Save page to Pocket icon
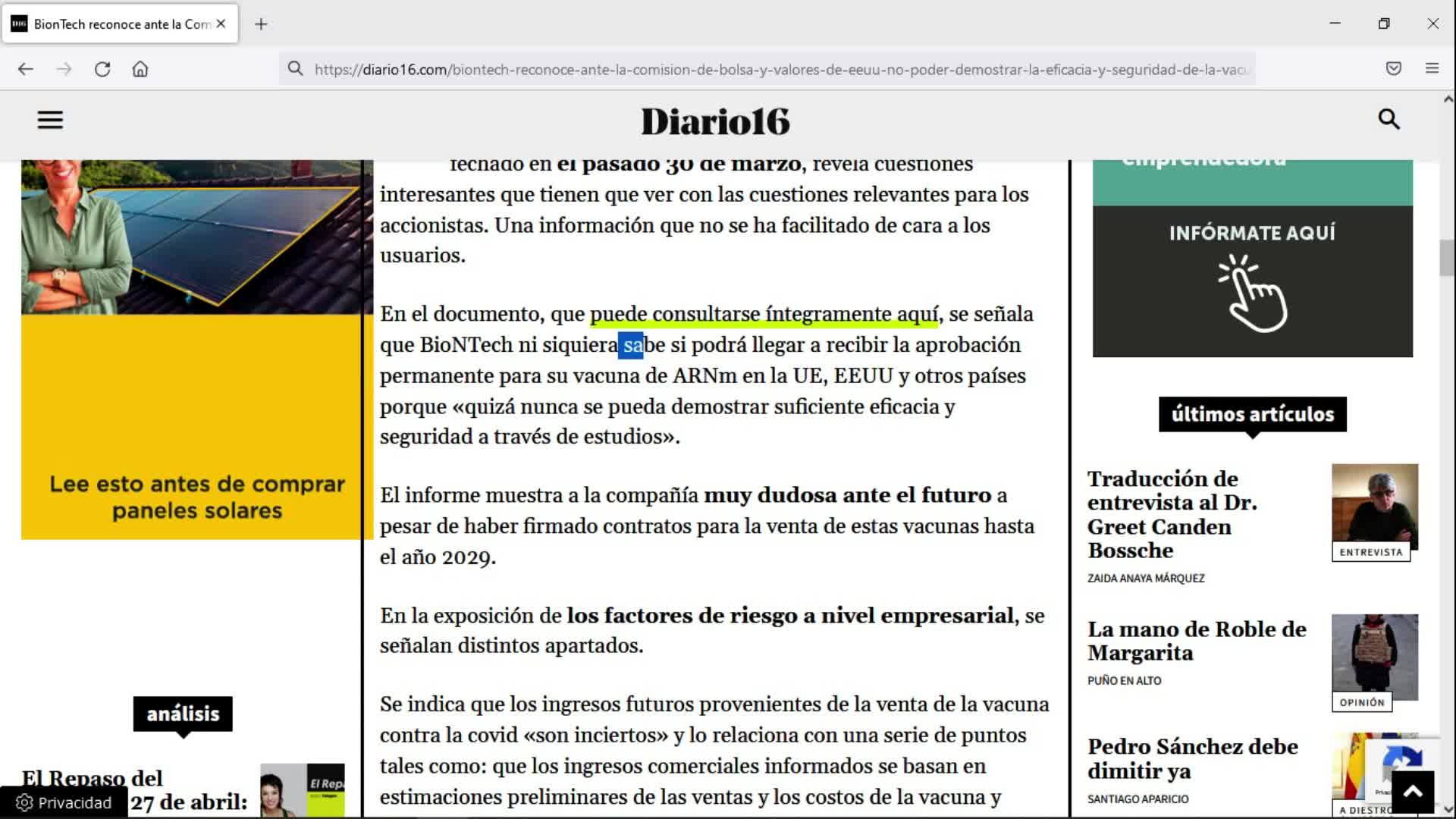Viewport: 1456px width, 819px height. click(x=1394, y=68)
